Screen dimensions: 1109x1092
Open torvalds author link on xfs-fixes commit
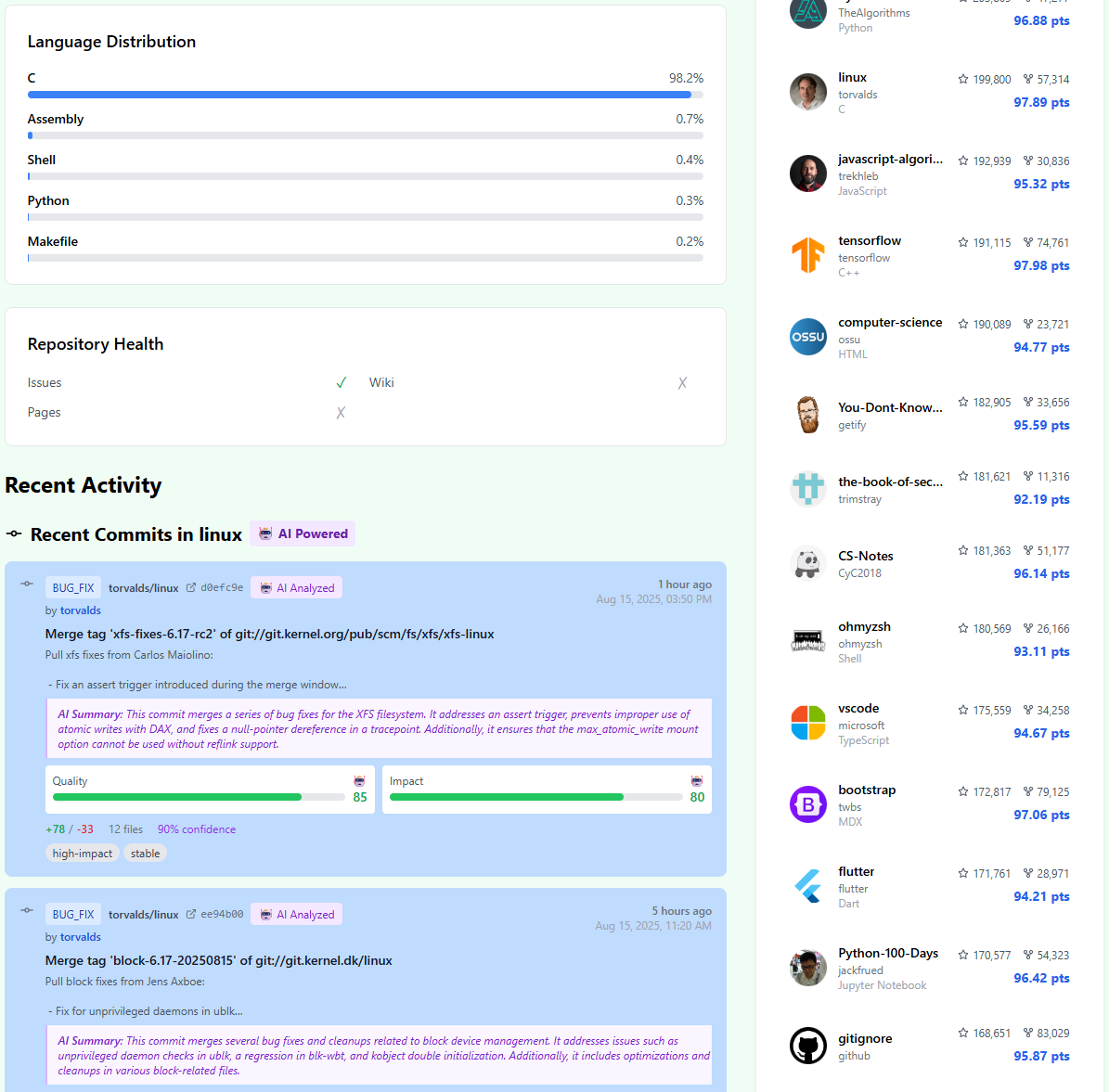click(x=80, y=610)
